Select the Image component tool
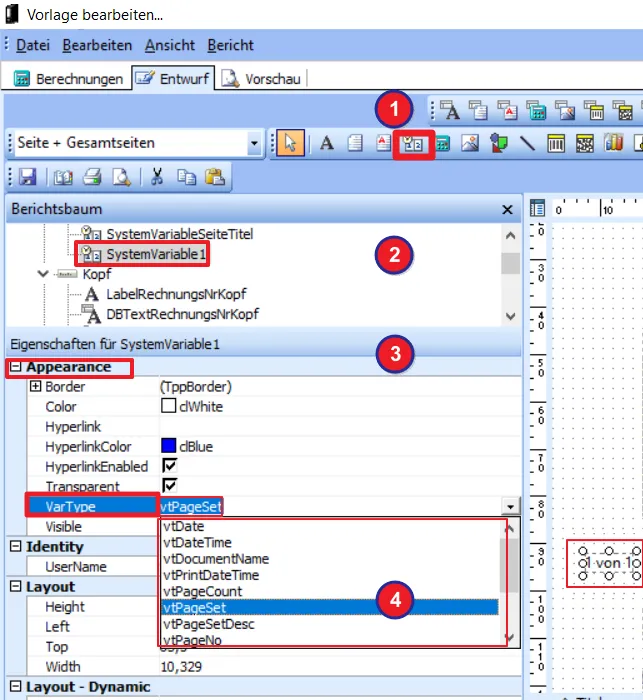This screenshot has height=700, width=643. (469, 143)
